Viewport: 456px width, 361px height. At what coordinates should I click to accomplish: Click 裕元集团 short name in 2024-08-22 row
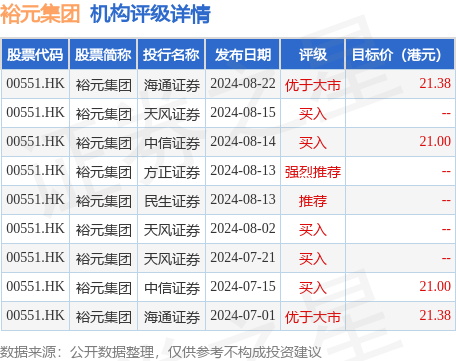click(104, 85)
